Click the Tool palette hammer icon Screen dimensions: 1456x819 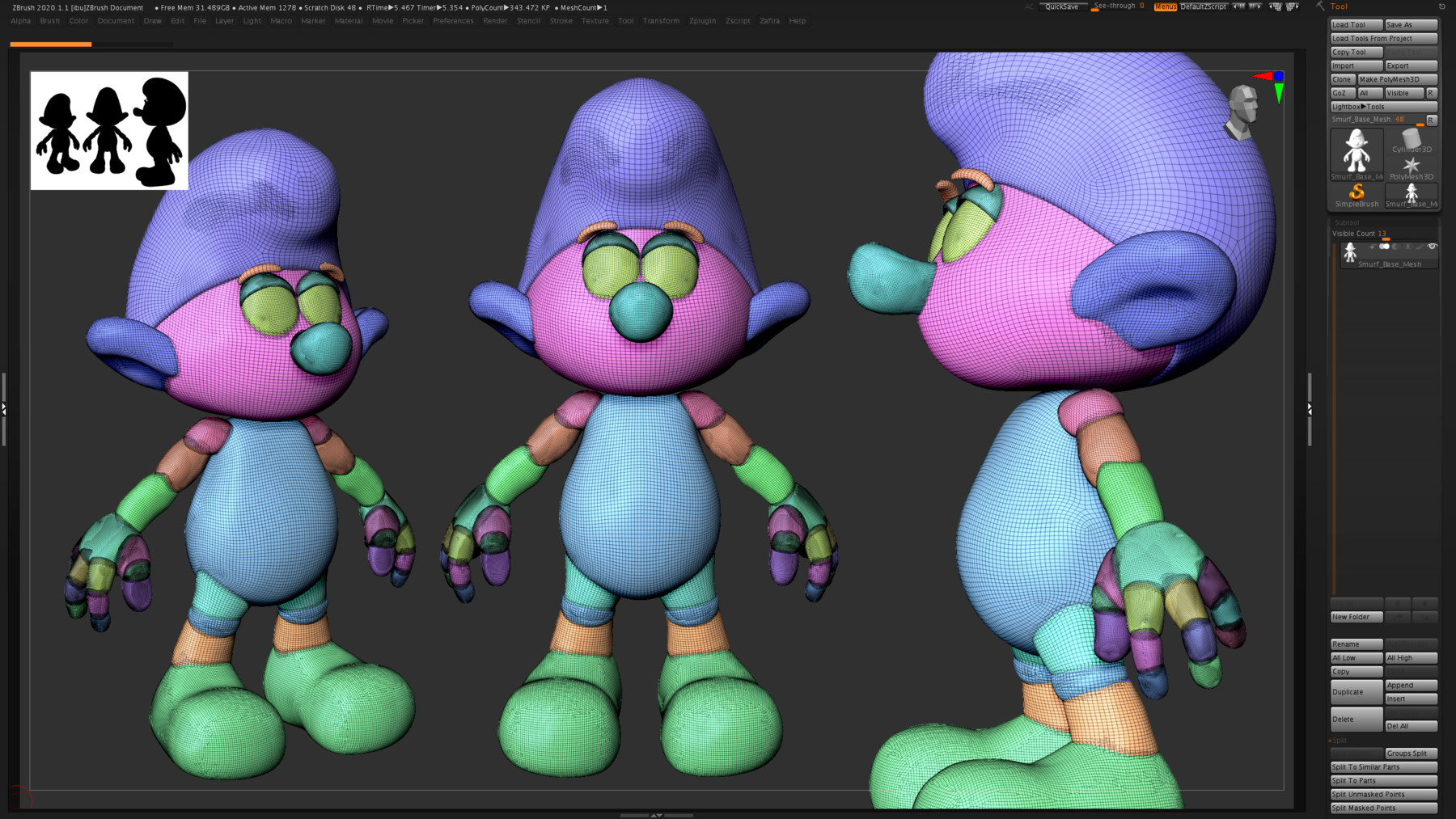1320,6
